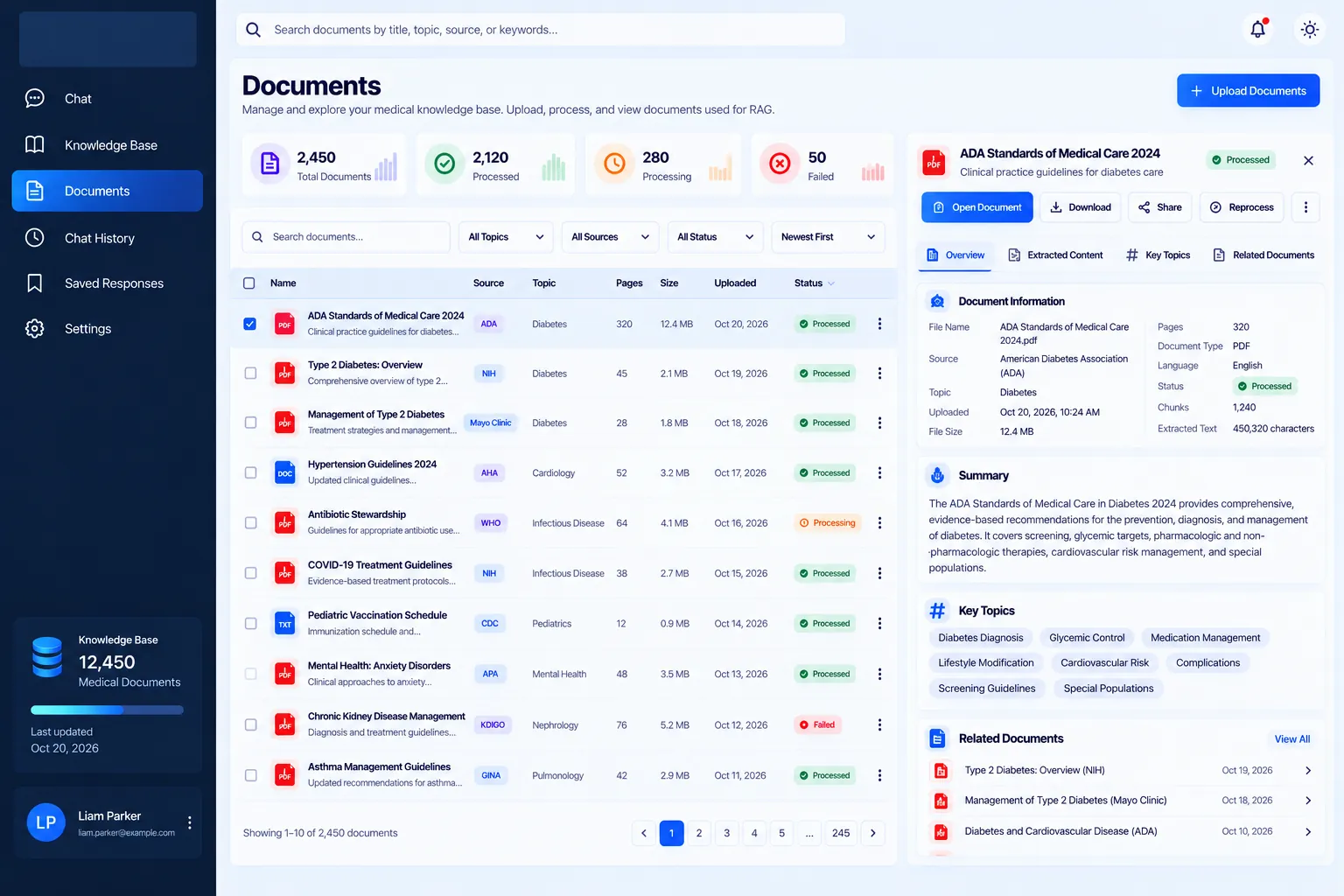The height and width of the screenshot is (896, 1344).
Task: Click the Knowledge Base storage progress bar
Action: (x=107, y=710)
